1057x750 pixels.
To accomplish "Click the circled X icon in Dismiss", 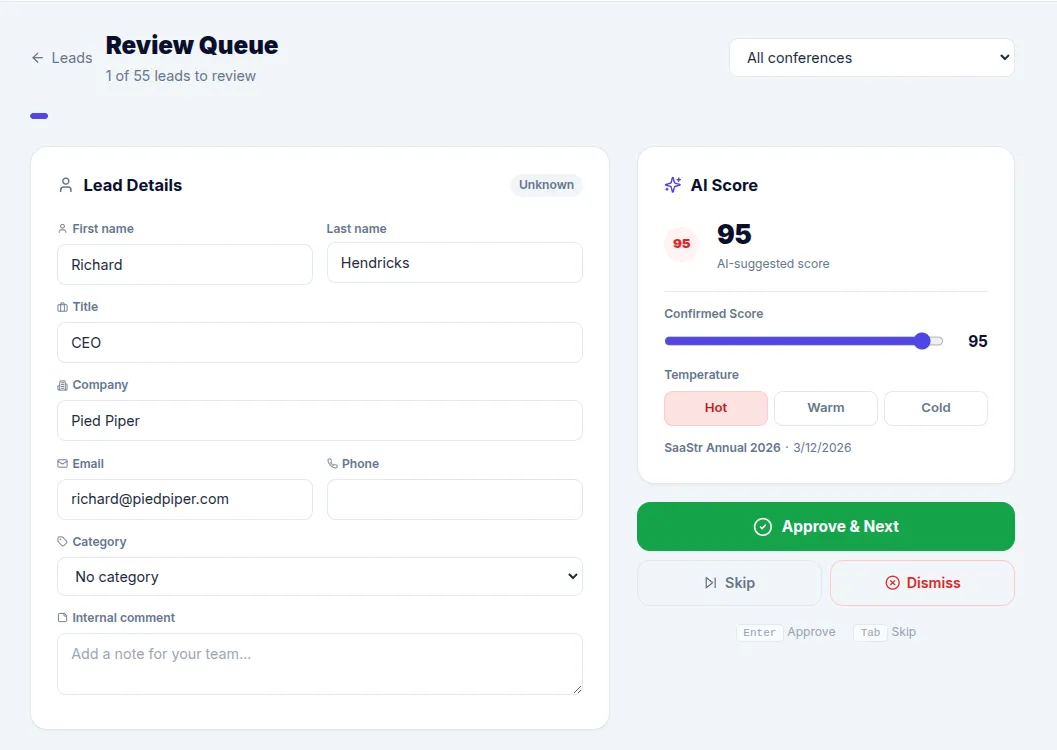I will coord(892,583).
